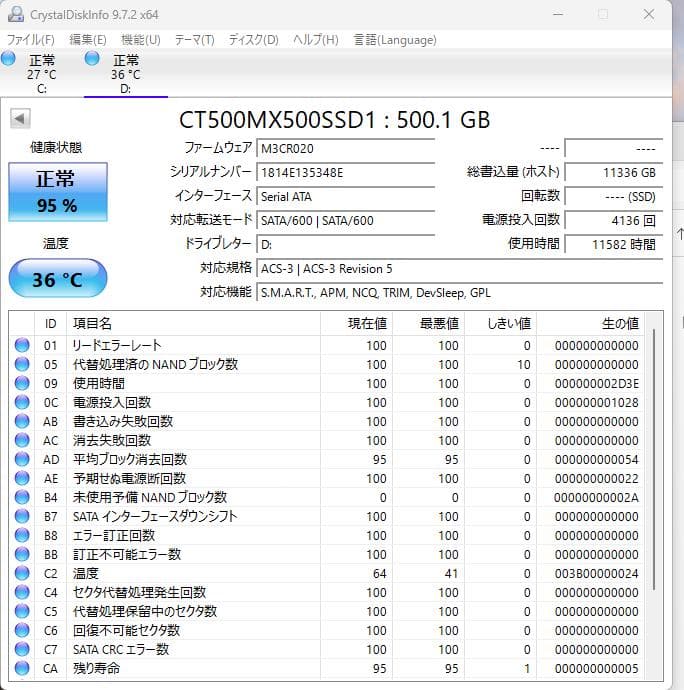
Task: Click power on count value 4136 回
Action: [614, 220]
